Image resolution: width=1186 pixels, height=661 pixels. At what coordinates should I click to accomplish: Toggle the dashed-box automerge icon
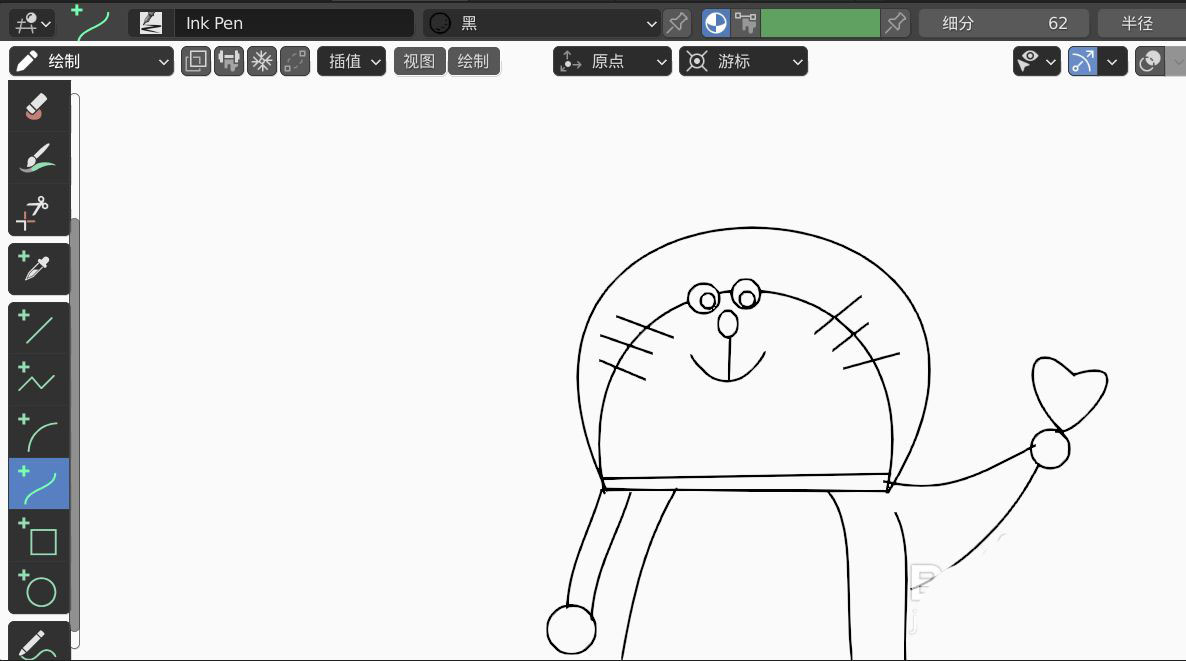pos(295,61)
